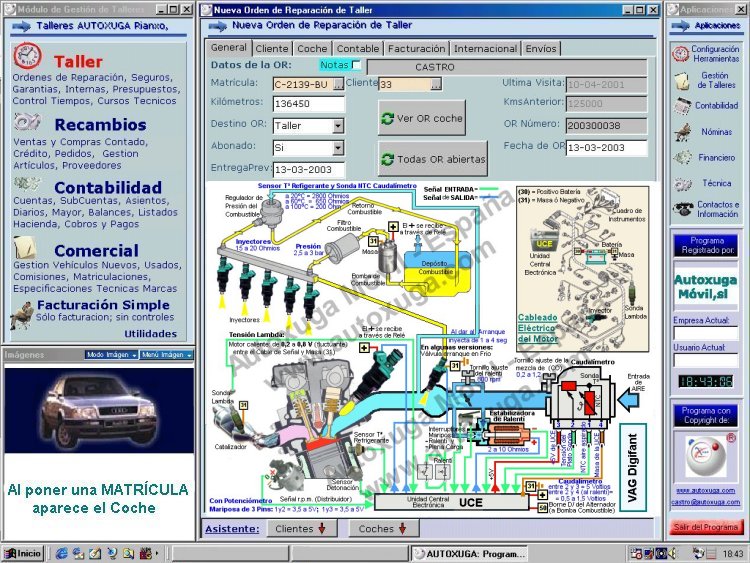750x563 pixels.
Task: Open Facturación Simple seated person icon
Action: point(22,315)
